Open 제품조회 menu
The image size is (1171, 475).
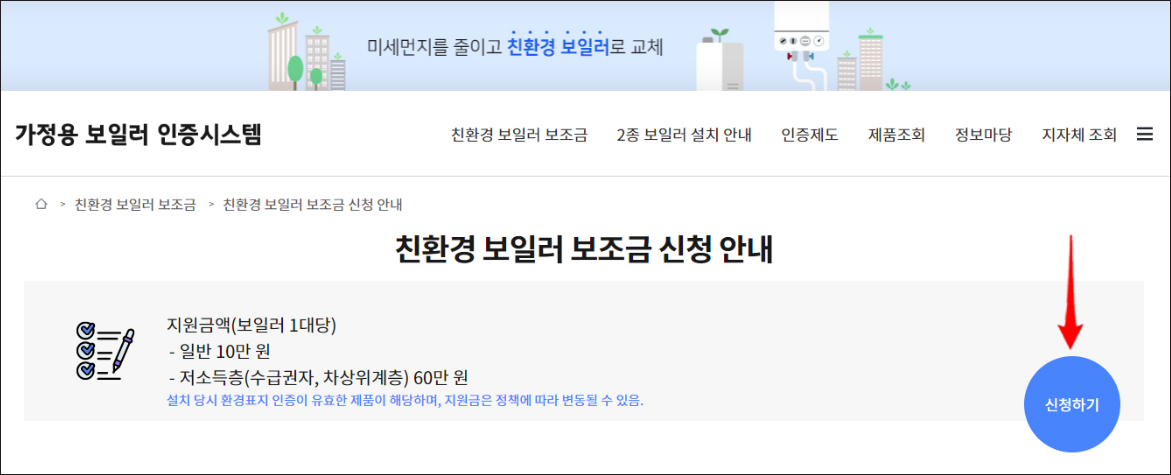pyautogui.click(x=896, y=135)
